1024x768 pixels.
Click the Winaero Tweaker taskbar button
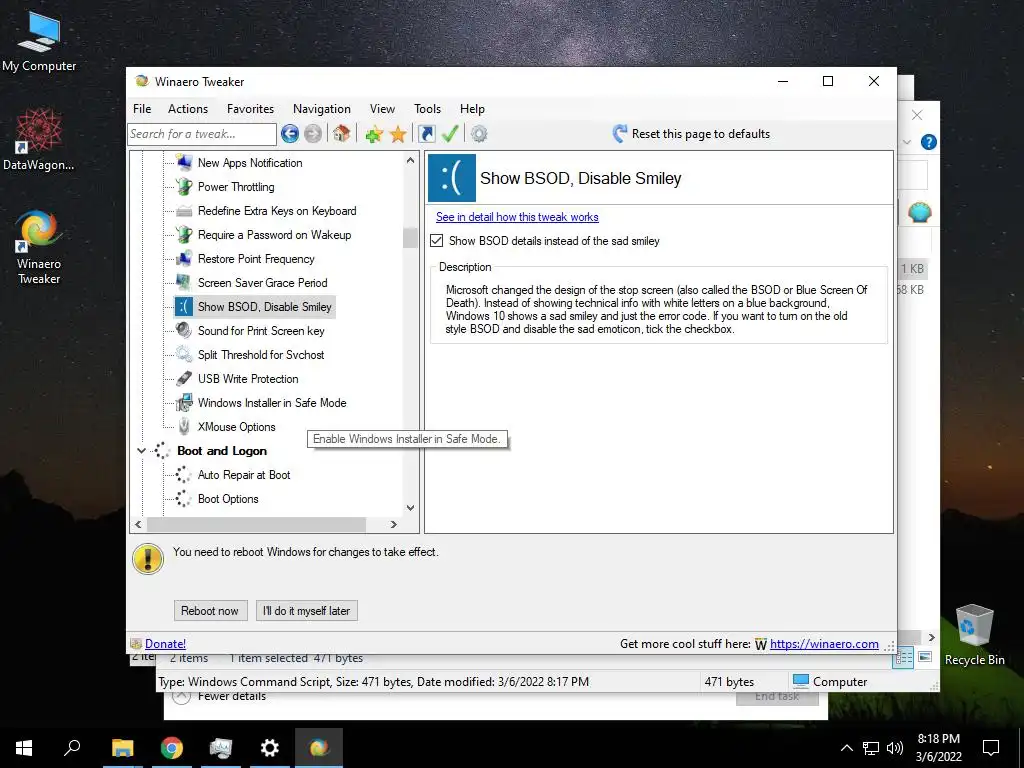pos(319,748)
